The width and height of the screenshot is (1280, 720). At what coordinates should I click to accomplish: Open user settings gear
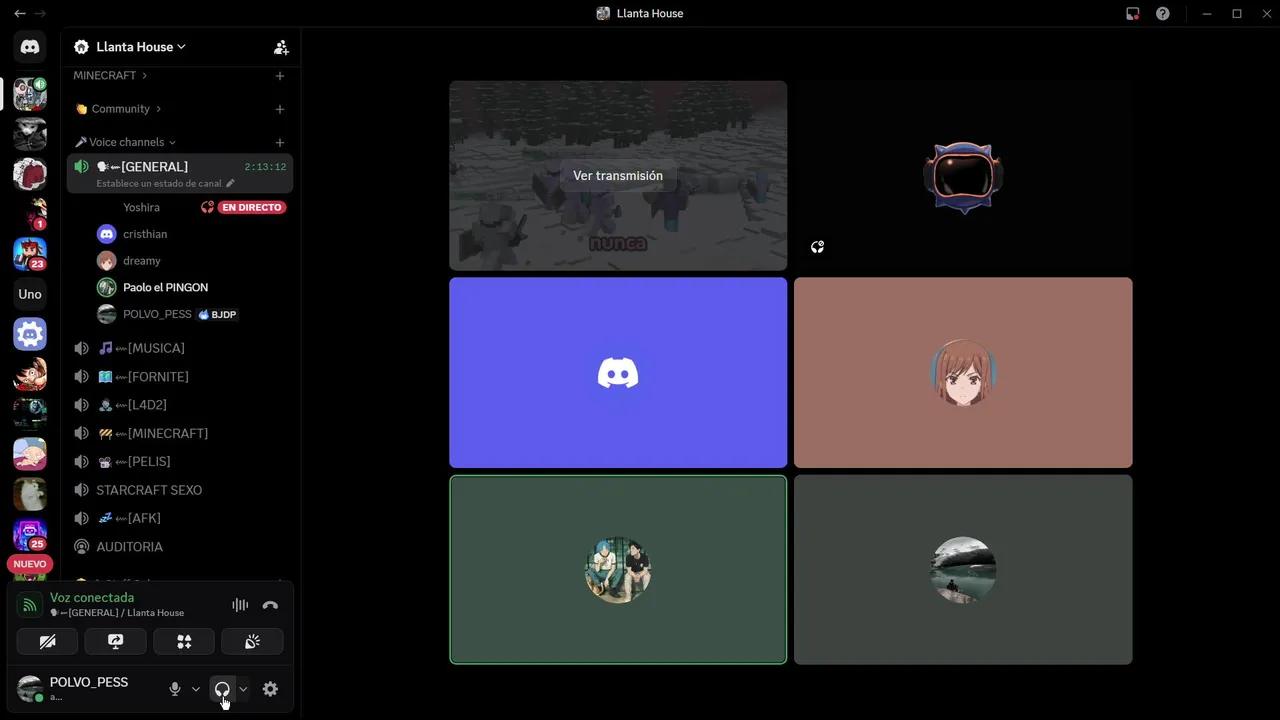pos(270,689)
